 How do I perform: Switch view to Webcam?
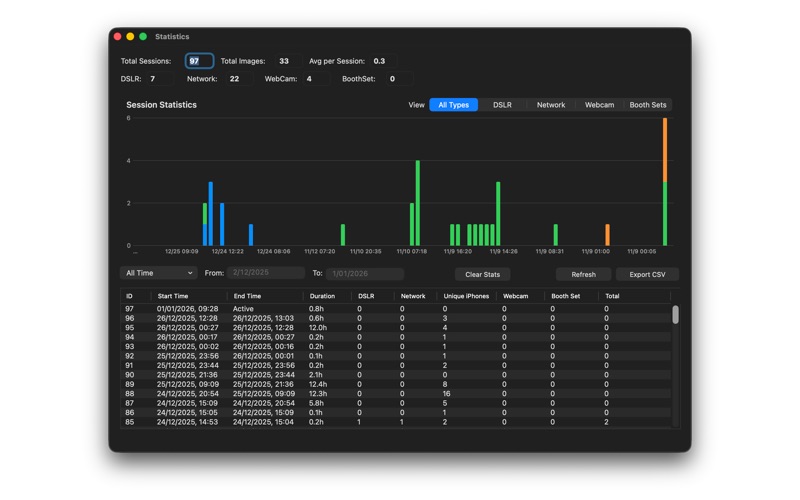point(599,105)
